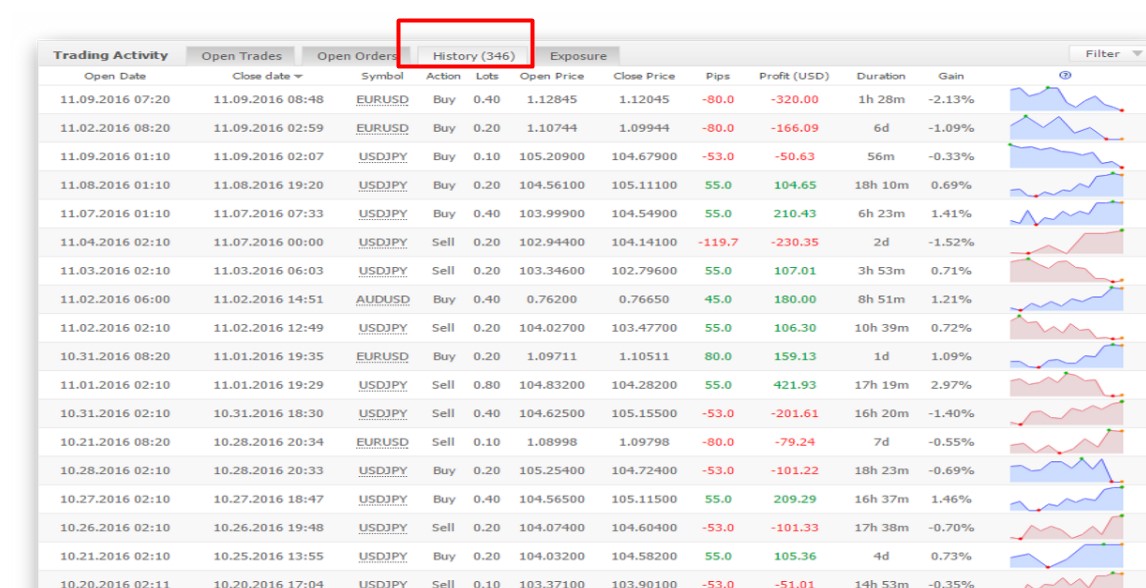This screenshot has width=1146, height=588.
Task: Open USDJPY link for trade opened 11.04.2016 02:10
Action: pos(383,242)
